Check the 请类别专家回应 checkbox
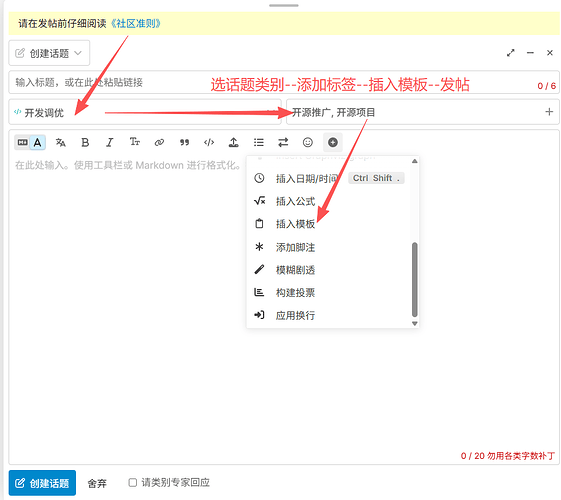Screen dimensions: 561x500 tap(133, 482)
